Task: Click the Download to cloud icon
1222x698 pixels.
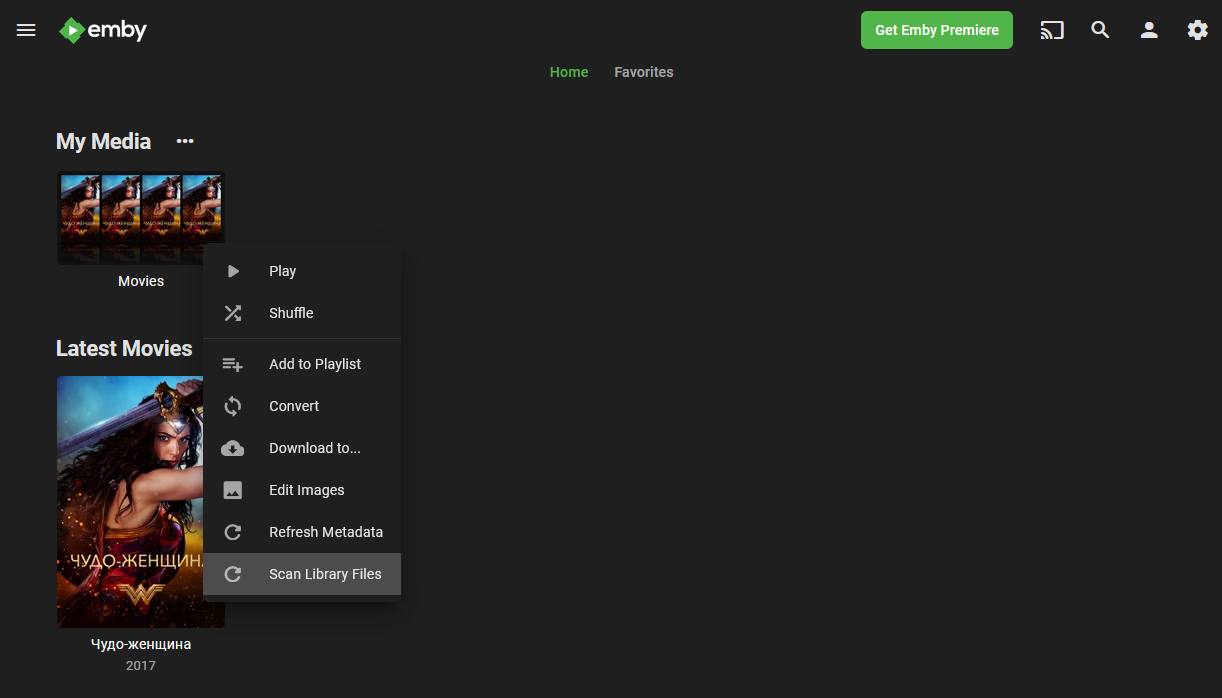Action: 233,448
